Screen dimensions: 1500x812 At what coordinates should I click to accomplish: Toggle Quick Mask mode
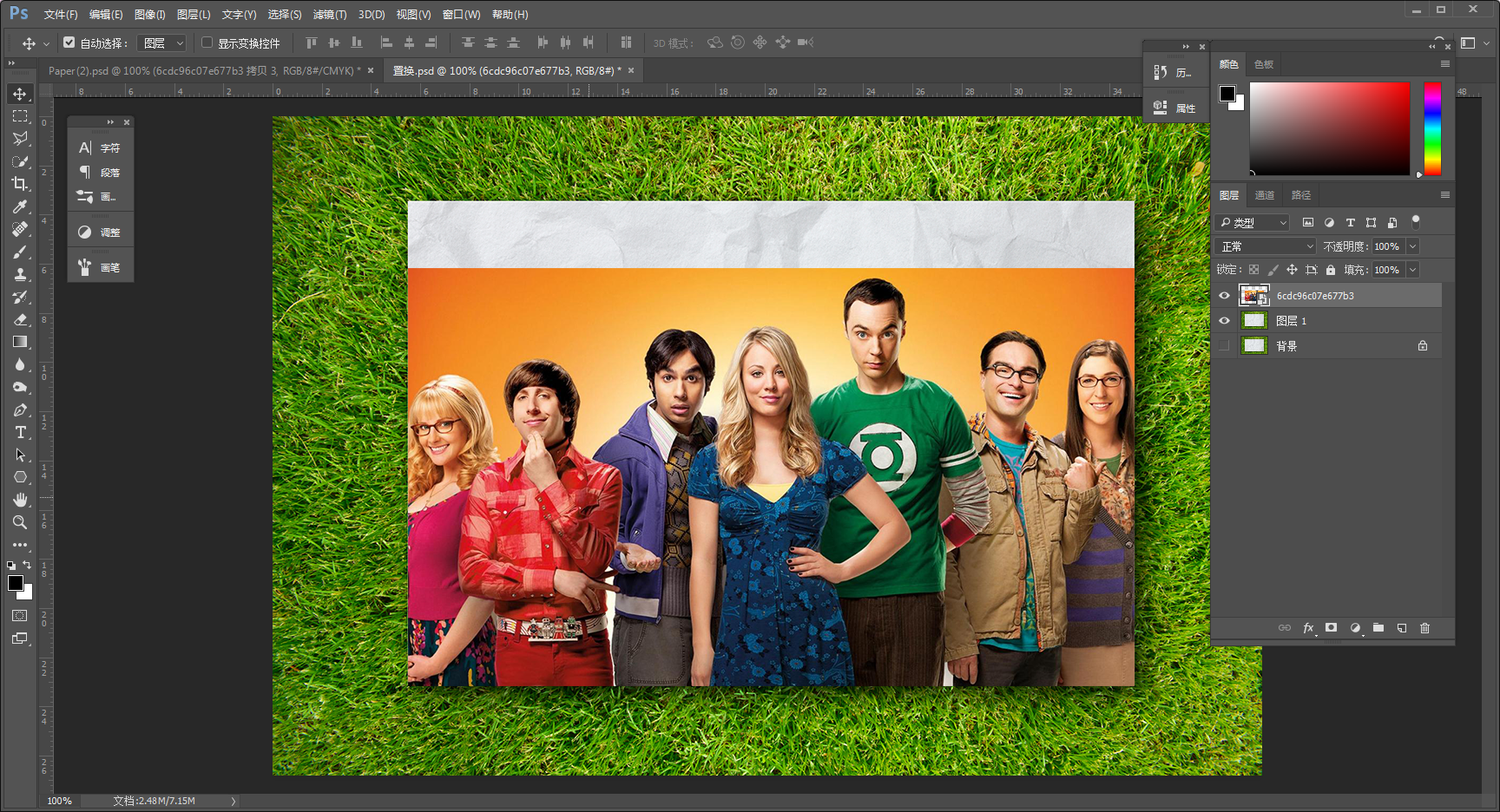[20, 616]
